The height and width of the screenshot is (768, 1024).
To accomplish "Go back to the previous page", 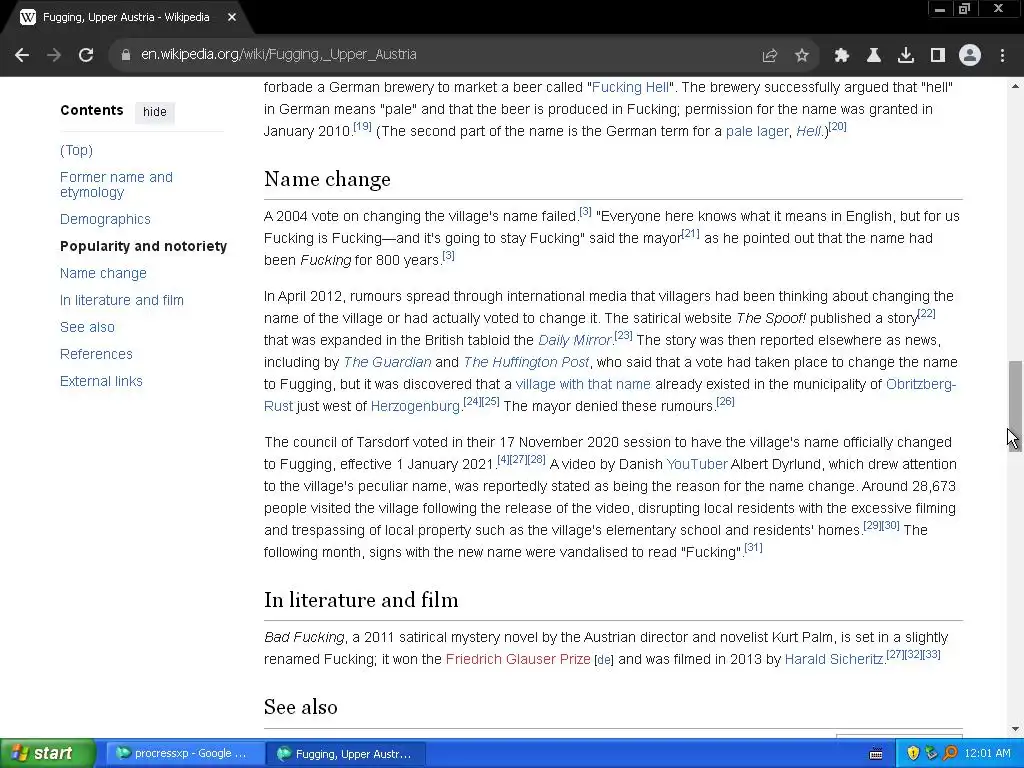I will pos(22,55).
